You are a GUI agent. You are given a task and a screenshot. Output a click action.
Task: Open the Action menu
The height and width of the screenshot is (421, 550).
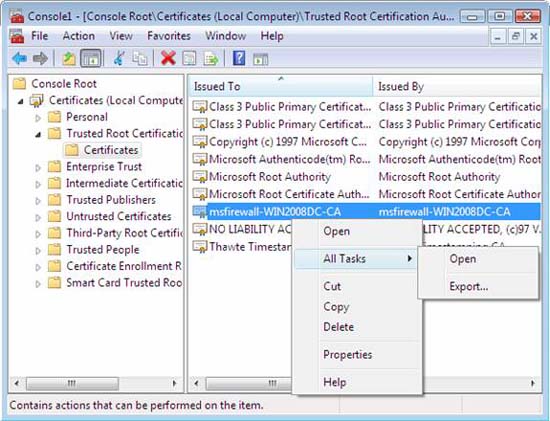[79, 36]
